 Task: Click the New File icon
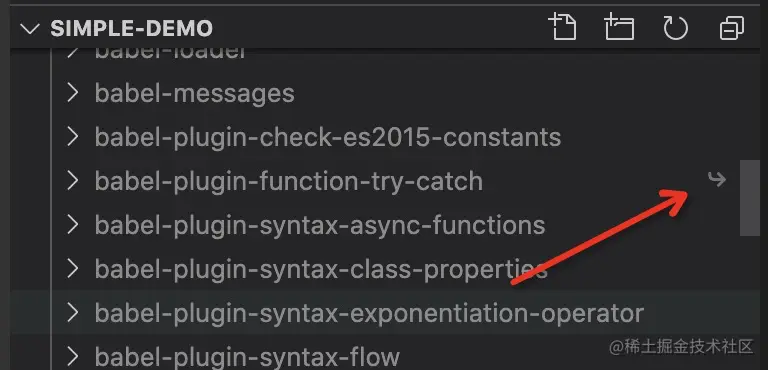click(562, 27)
